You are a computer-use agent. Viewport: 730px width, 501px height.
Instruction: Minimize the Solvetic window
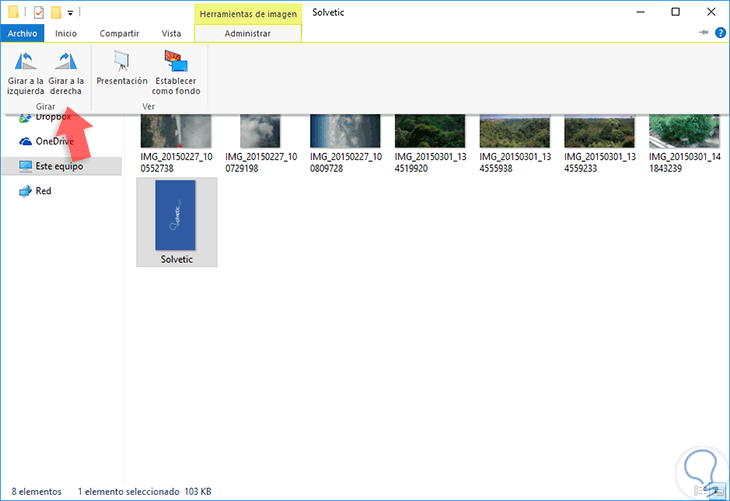click(x=641, y=12)
